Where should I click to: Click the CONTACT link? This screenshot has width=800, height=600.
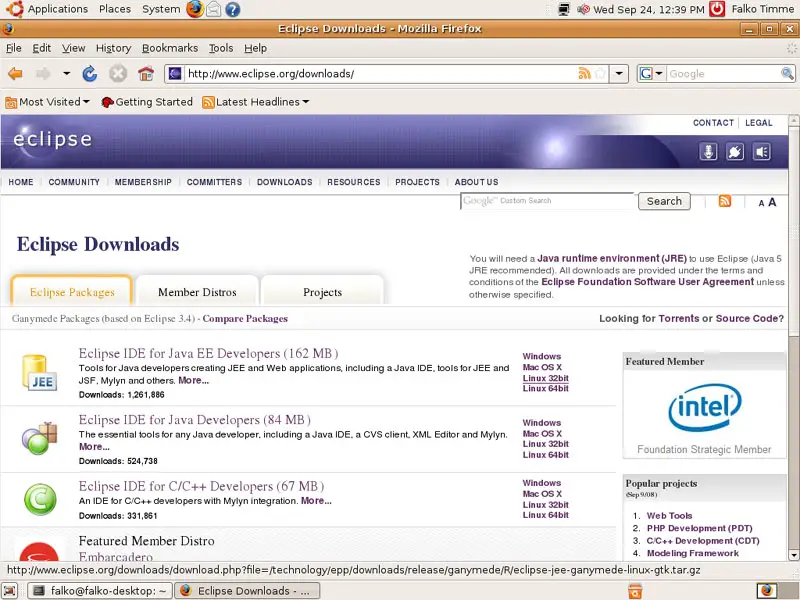(x=713, y=122)
